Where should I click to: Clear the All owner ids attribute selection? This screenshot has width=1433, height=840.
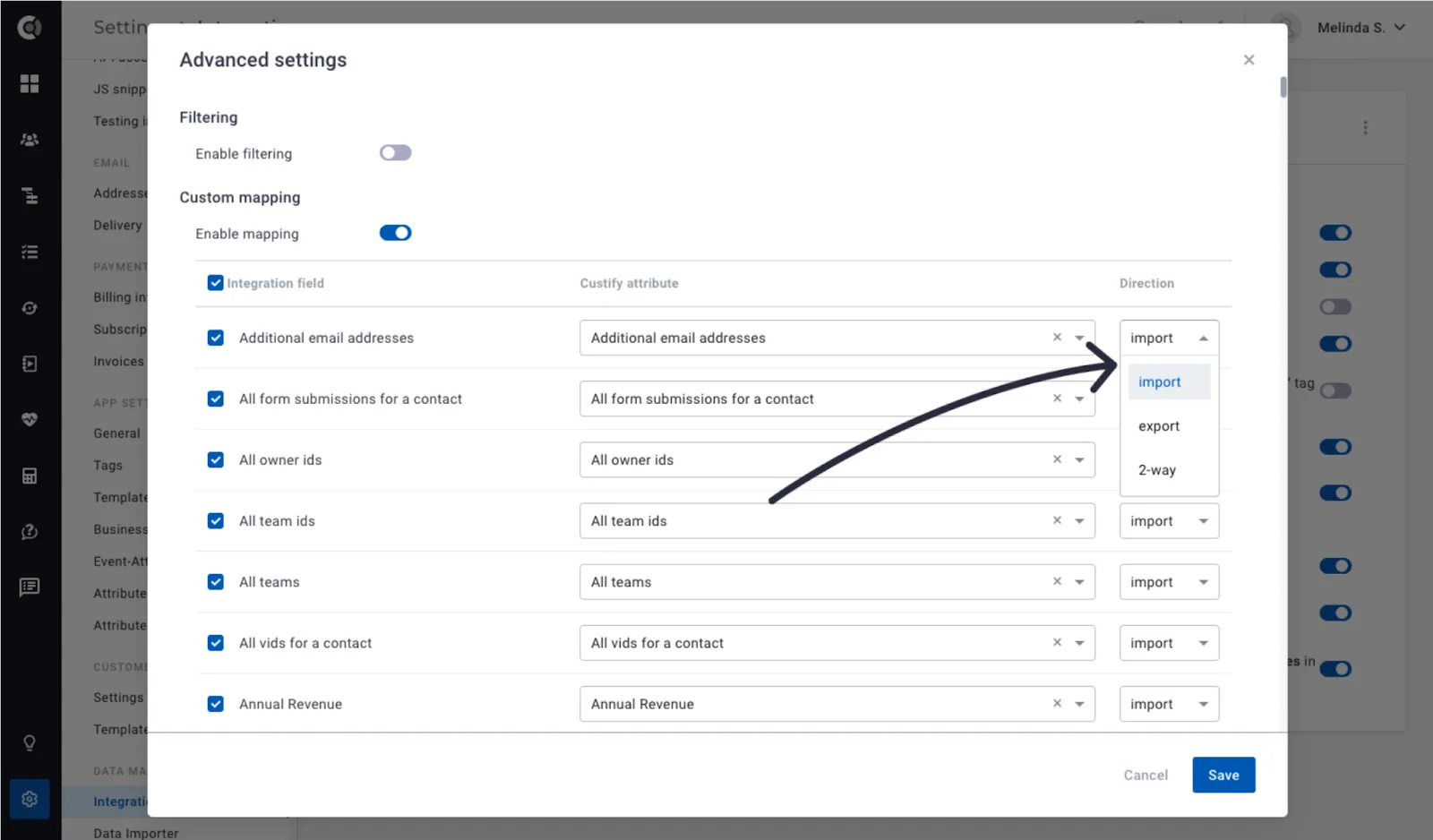(1057, 459)
